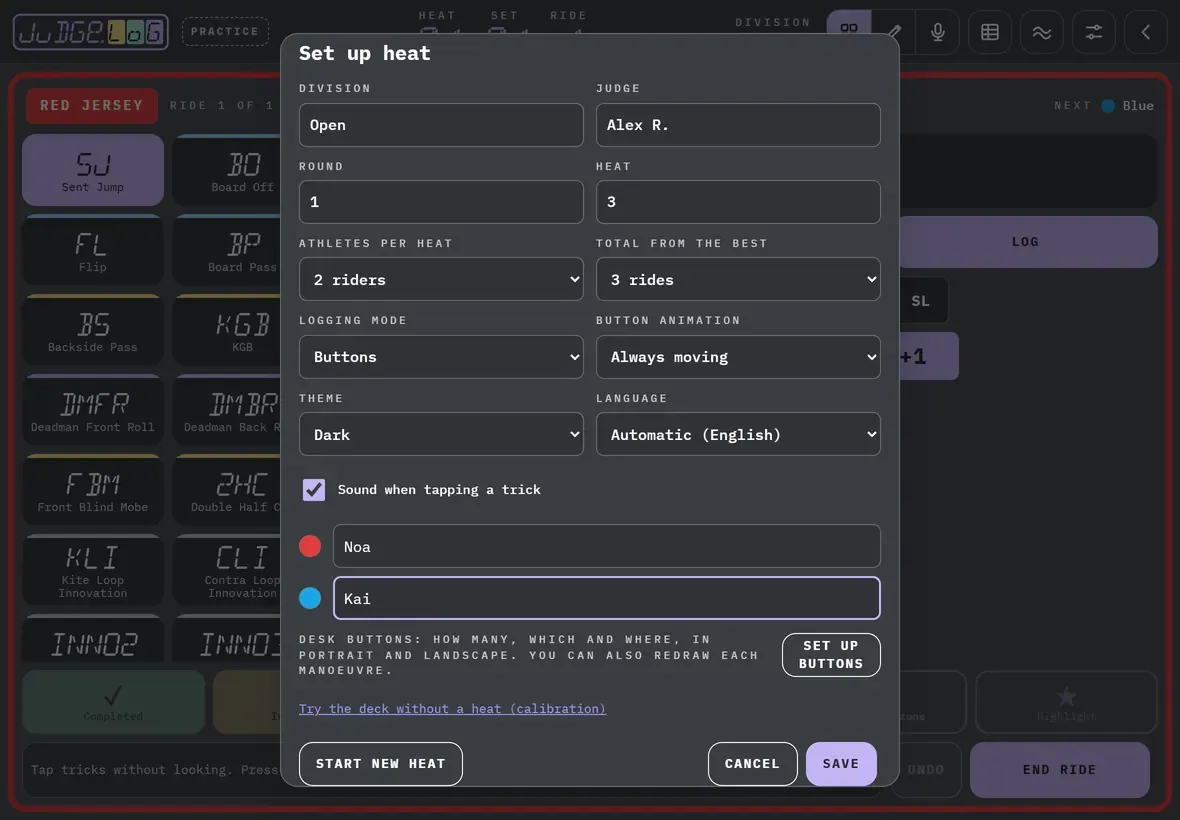The image size is (1180, 820).
Task: Tap the Kite Loop Innovation trick button
Action: click(93, 570)
